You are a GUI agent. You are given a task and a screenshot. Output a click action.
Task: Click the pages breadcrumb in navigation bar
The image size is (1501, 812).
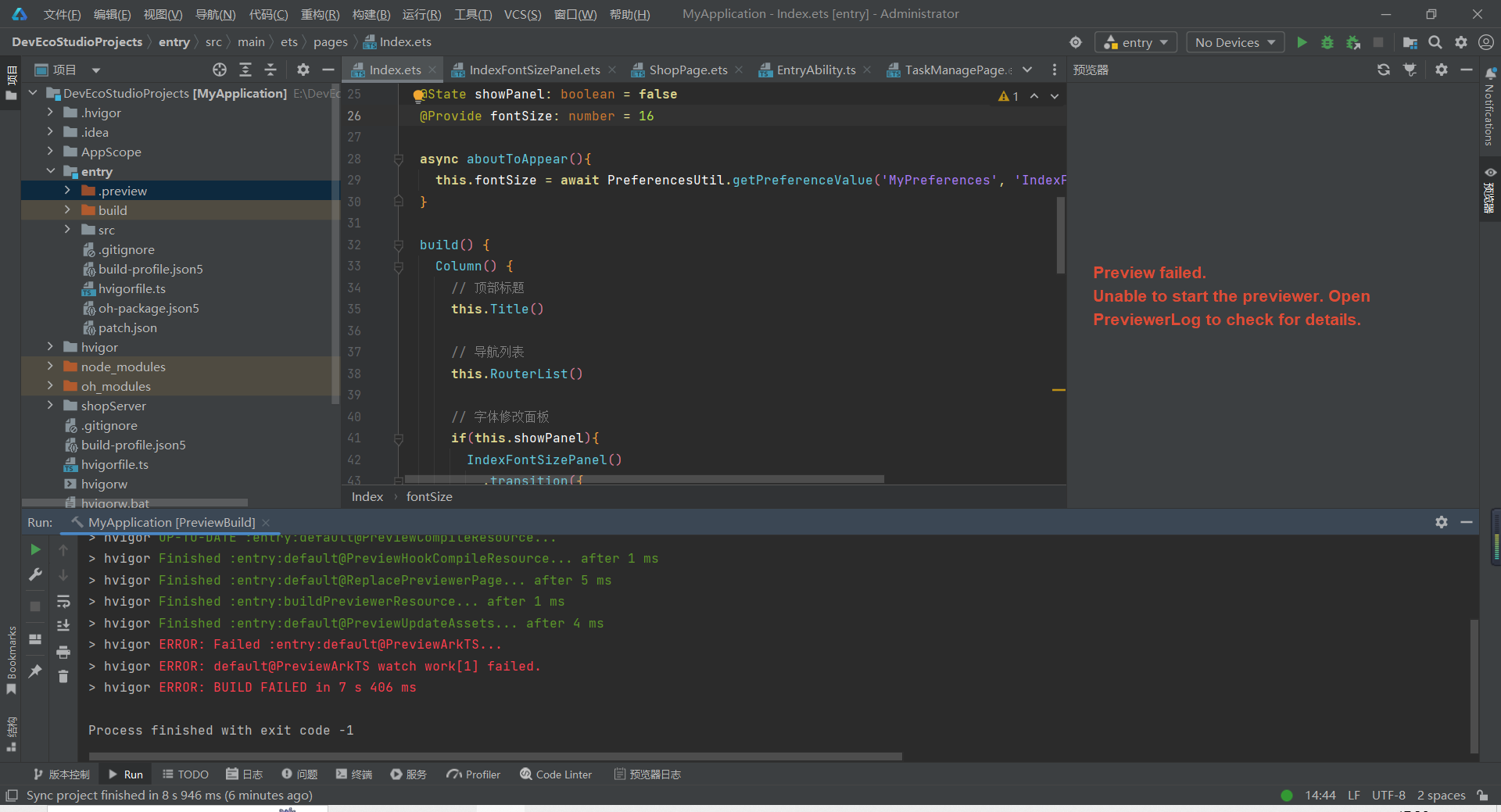point(330,42)
